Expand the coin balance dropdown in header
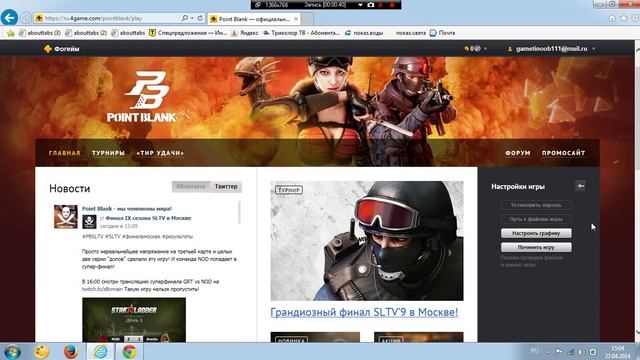This screenshot has width=640, height=360. point(476,49)
